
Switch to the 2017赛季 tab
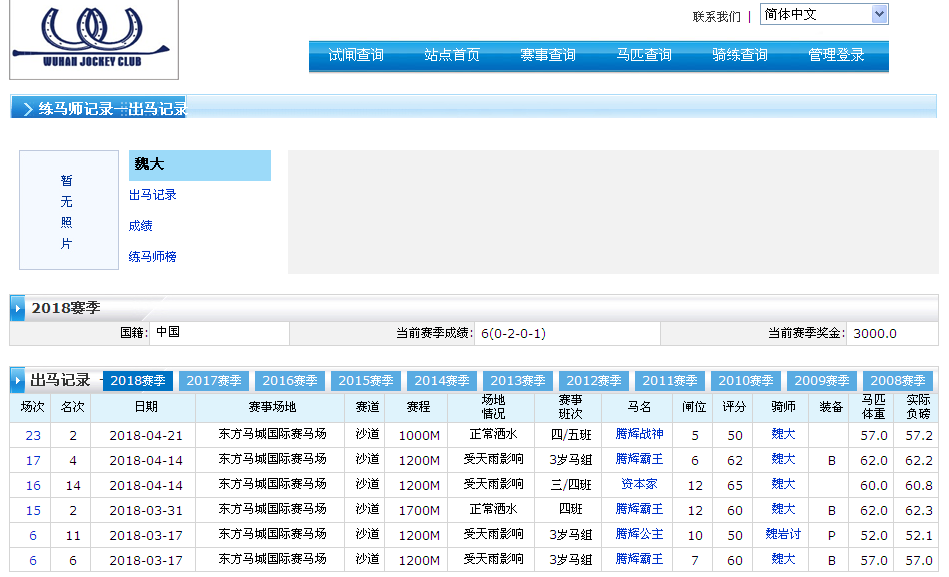pyautogui.click(x=215, y=381)
